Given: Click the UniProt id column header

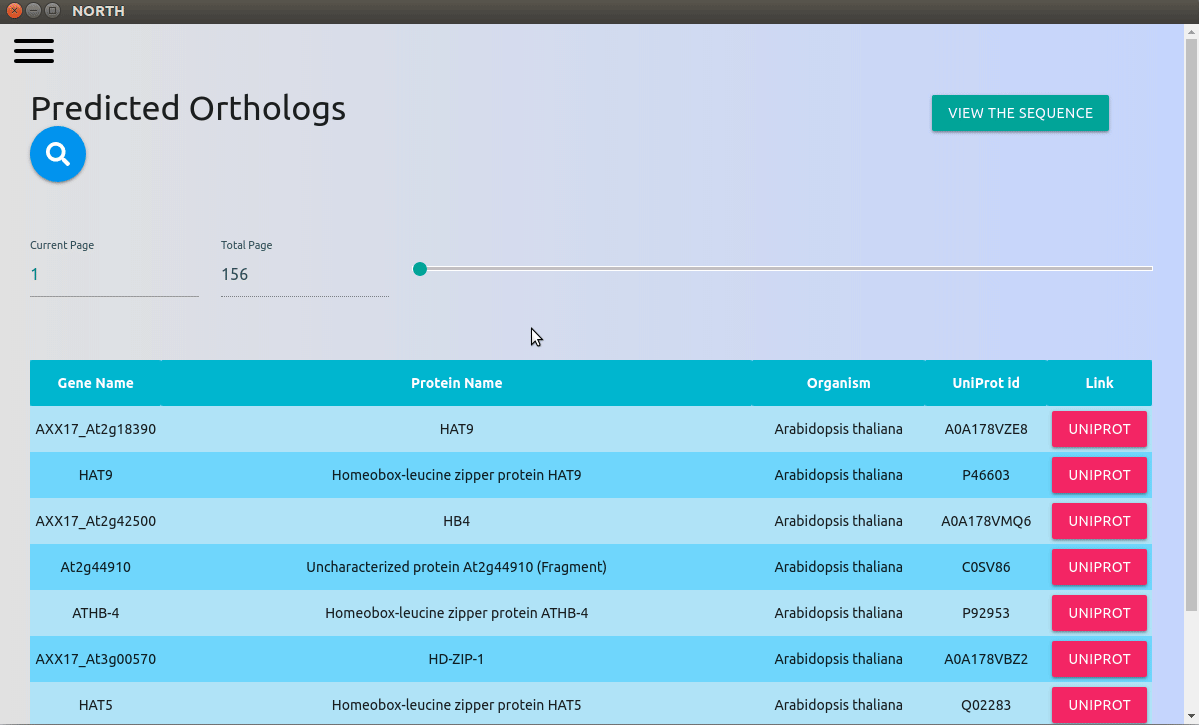Looking at the screenshot, I should pos(986,383).
